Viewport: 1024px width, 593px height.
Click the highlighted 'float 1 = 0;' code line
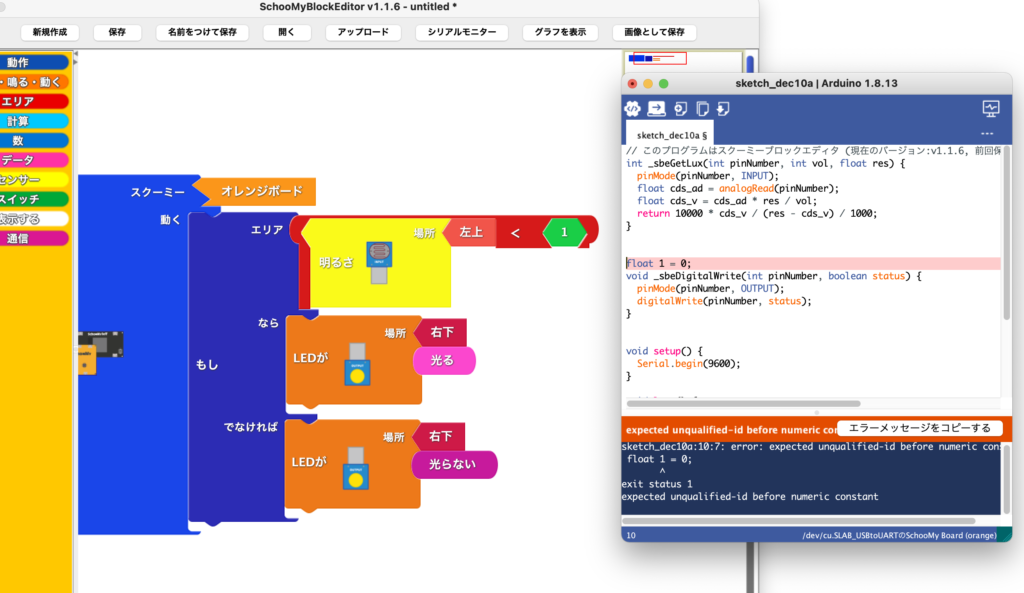coord(812,263)
